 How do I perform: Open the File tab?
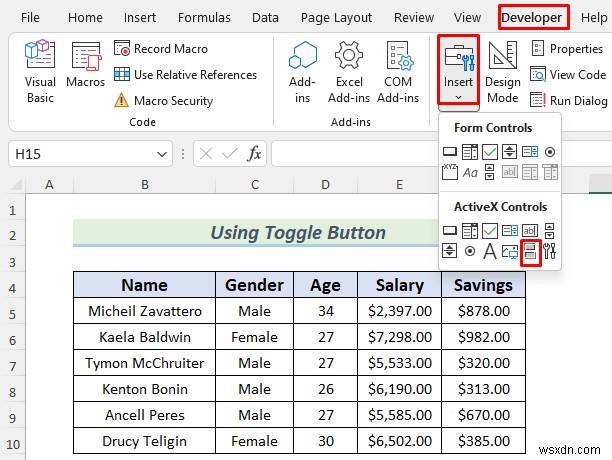click(x=30, y=18)
